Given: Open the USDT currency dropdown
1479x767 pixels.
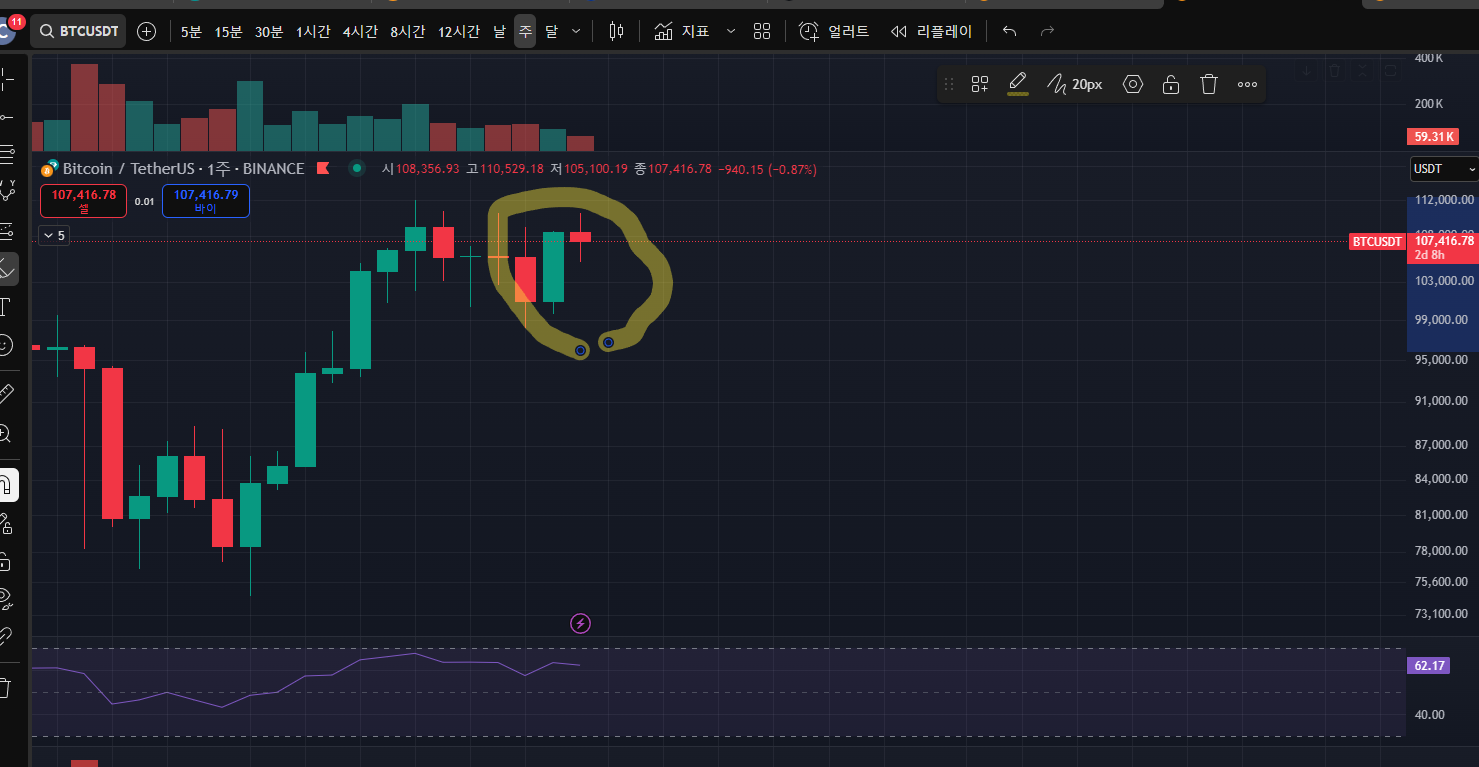Looking at the screenshot, I should [x=1443, y=170].
